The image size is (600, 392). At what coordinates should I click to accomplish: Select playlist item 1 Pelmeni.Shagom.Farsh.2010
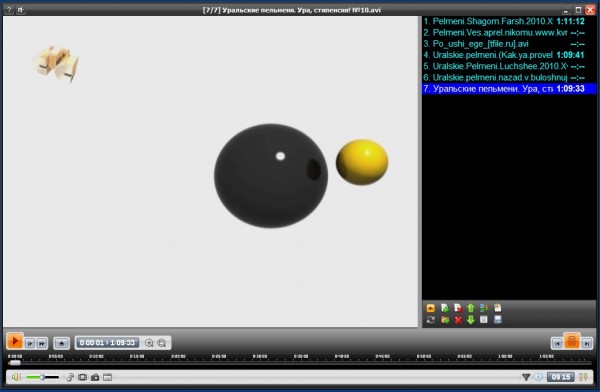point(509,21)
